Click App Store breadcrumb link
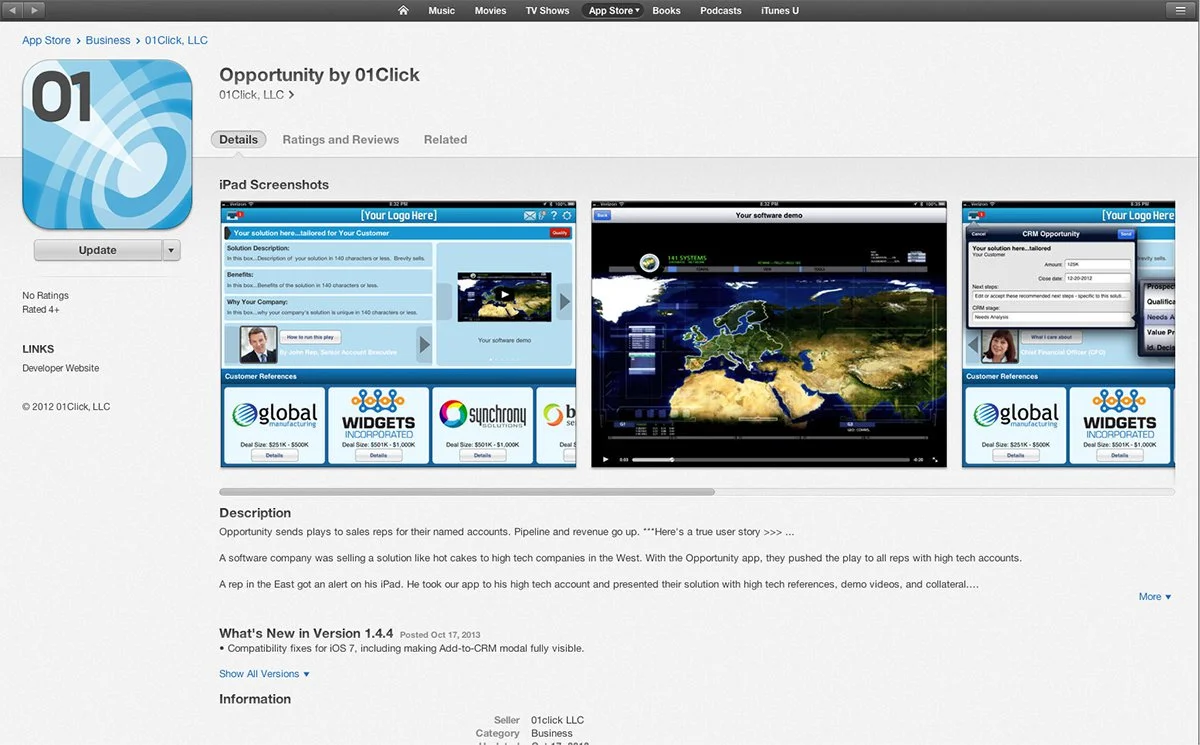Viewport: 1200px width, 745px height. (46, 40)
